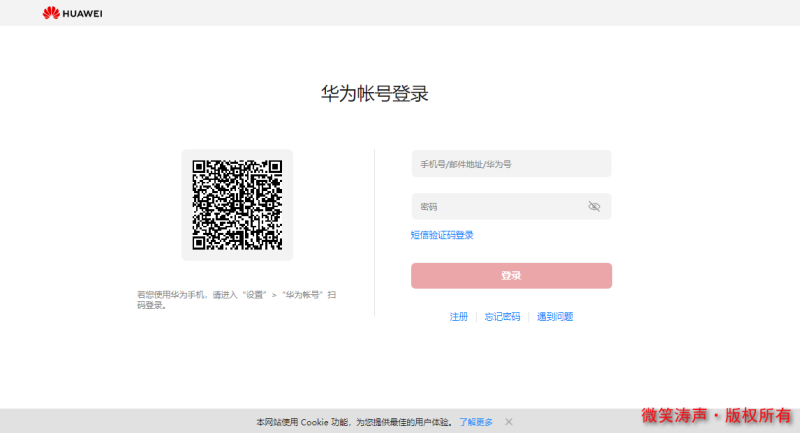The height and width of the screenshot is (433, 800).
Task: Click 了解更多 in the cookie notice
Action: (x=476, y=422)
